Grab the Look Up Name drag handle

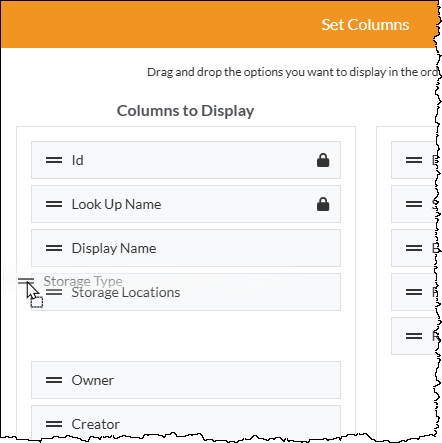54,204
